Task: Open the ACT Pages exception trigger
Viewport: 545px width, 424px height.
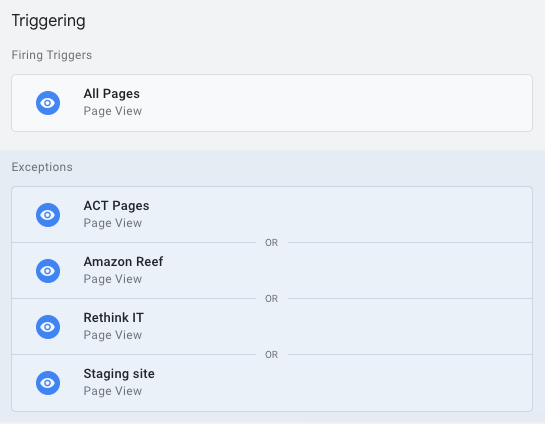Action: click(272, 214)
